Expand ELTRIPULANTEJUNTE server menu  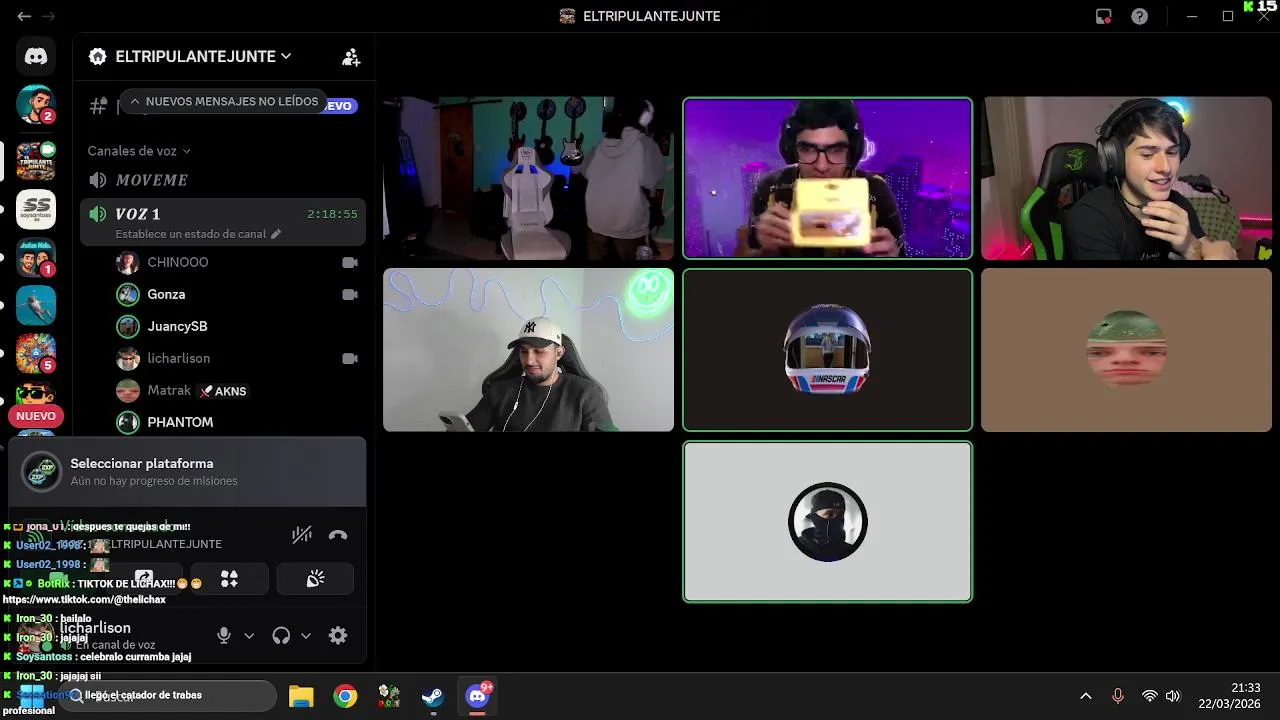203,57
